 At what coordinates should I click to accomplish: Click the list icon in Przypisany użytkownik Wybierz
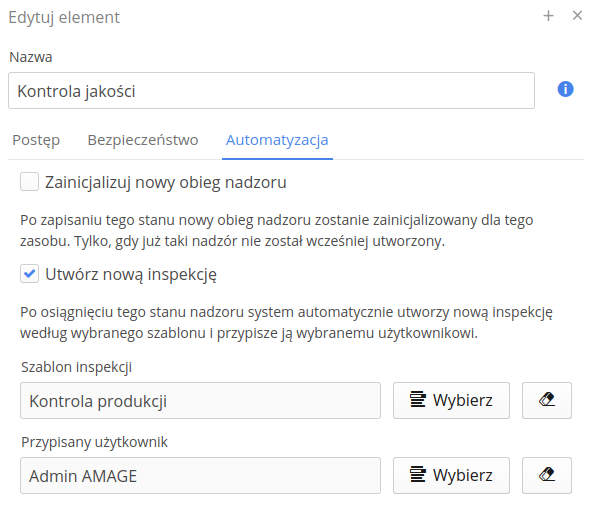point(418,475)
